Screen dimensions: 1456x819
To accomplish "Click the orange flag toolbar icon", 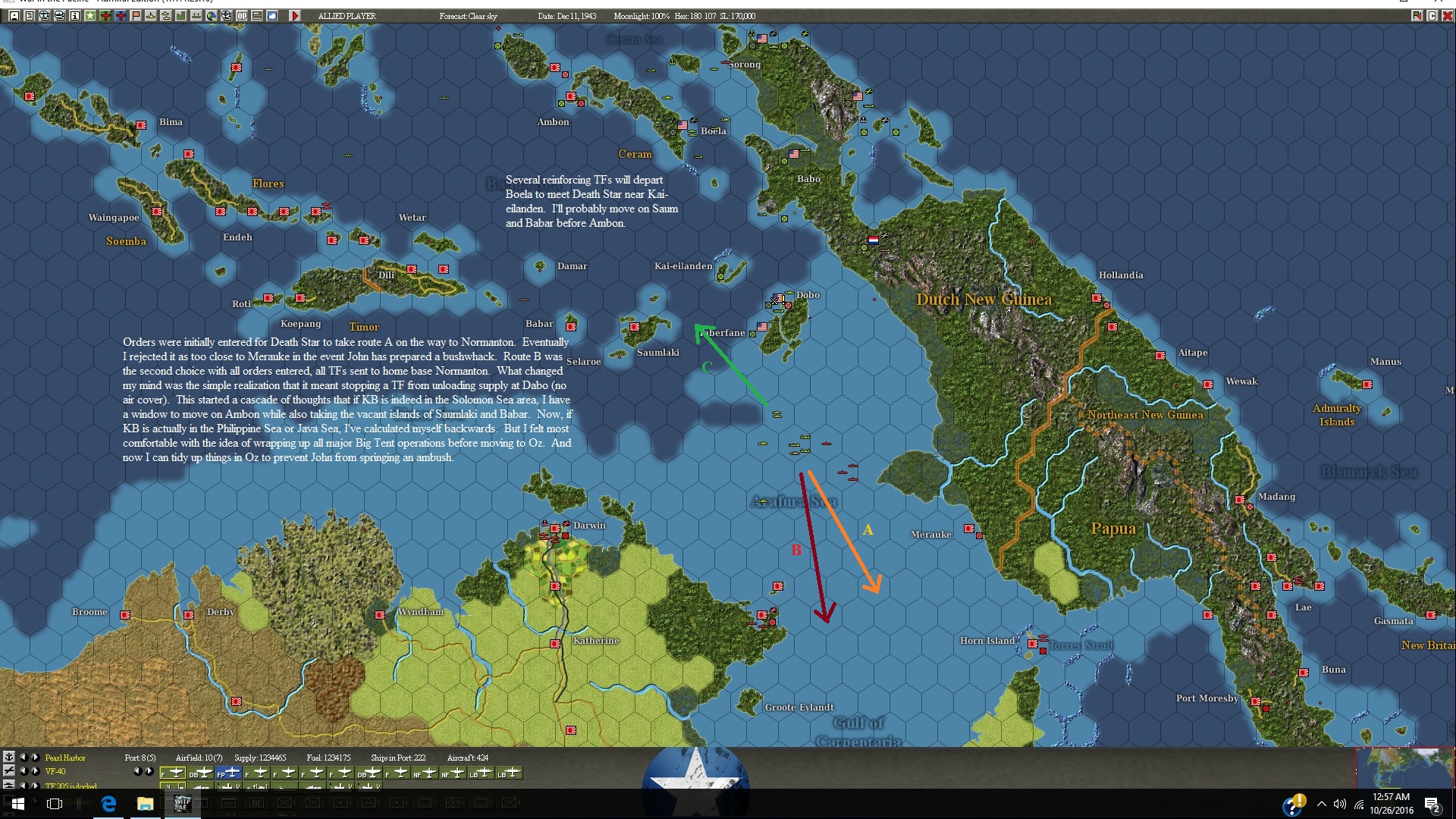I will coord(135,16).
